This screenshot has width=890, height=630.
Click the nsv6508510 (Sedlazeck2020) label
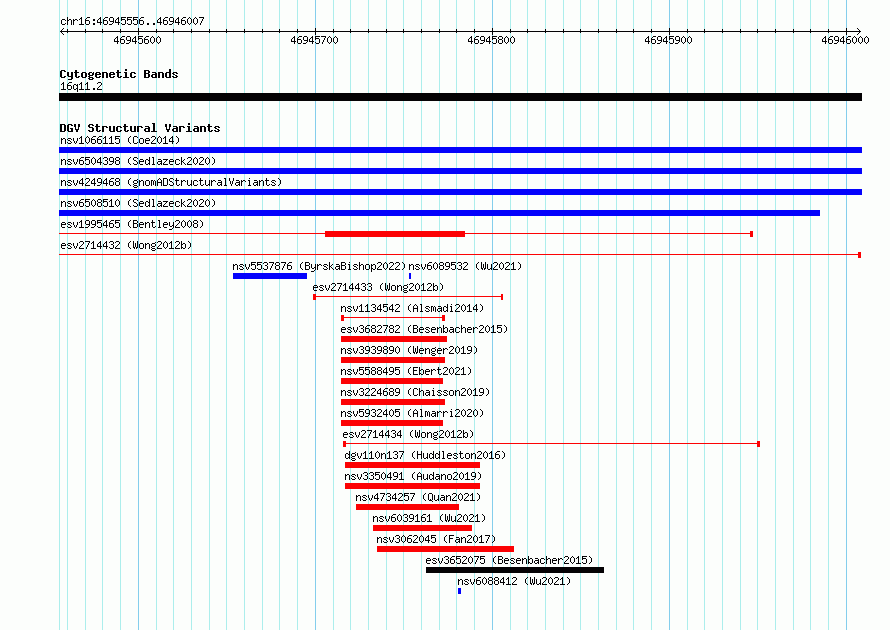[x=138, y=203]
